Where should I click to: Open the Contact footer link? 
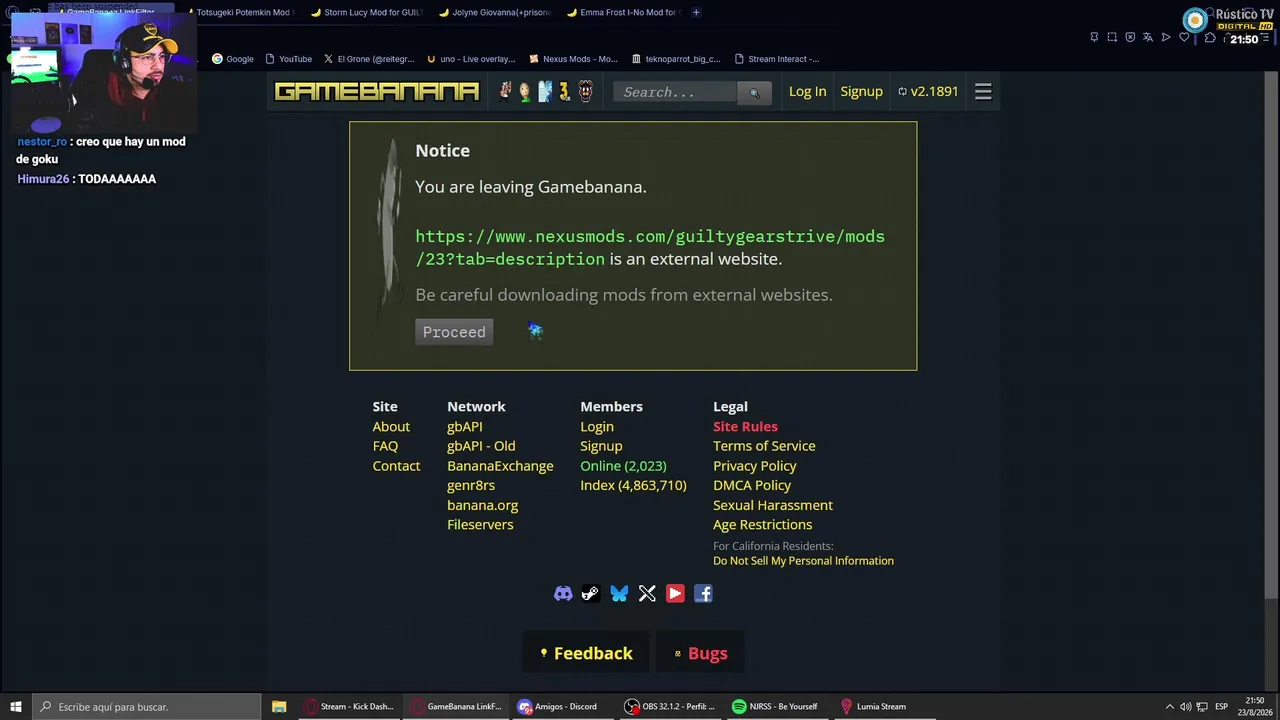[x=396, y=466]
